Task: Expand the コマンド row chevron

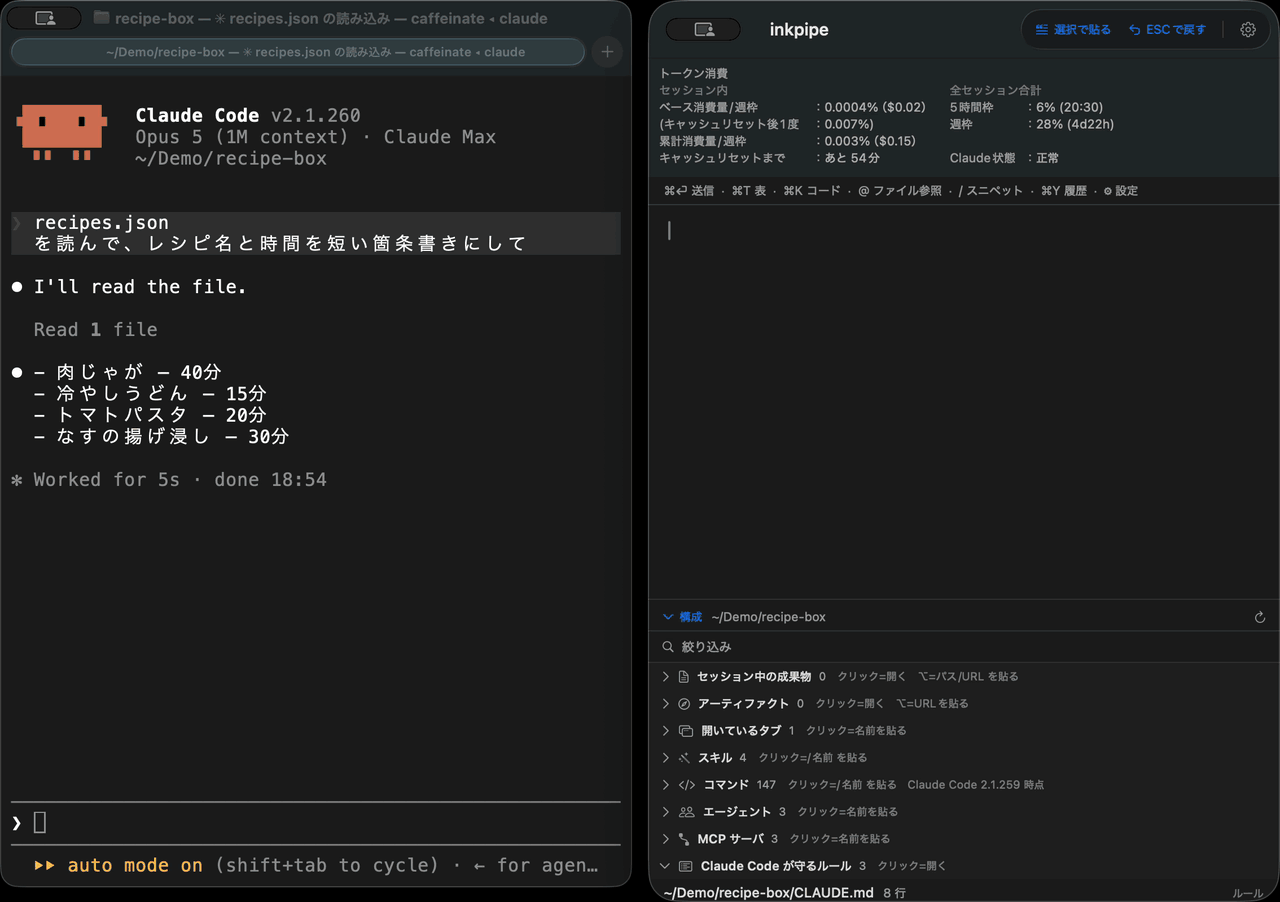Action: [x=666, y=785]
